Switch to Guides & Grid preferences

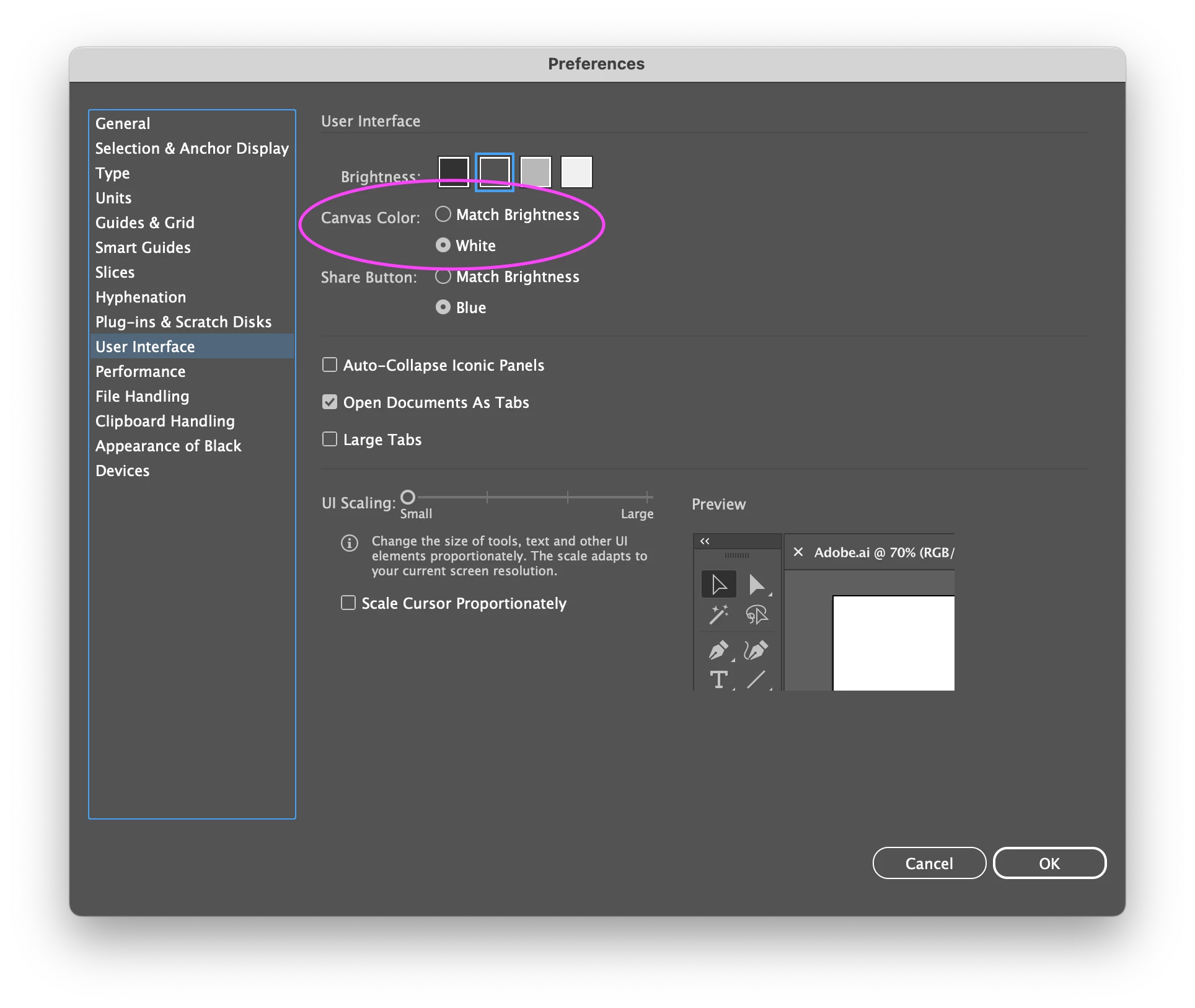coord(145,223)
